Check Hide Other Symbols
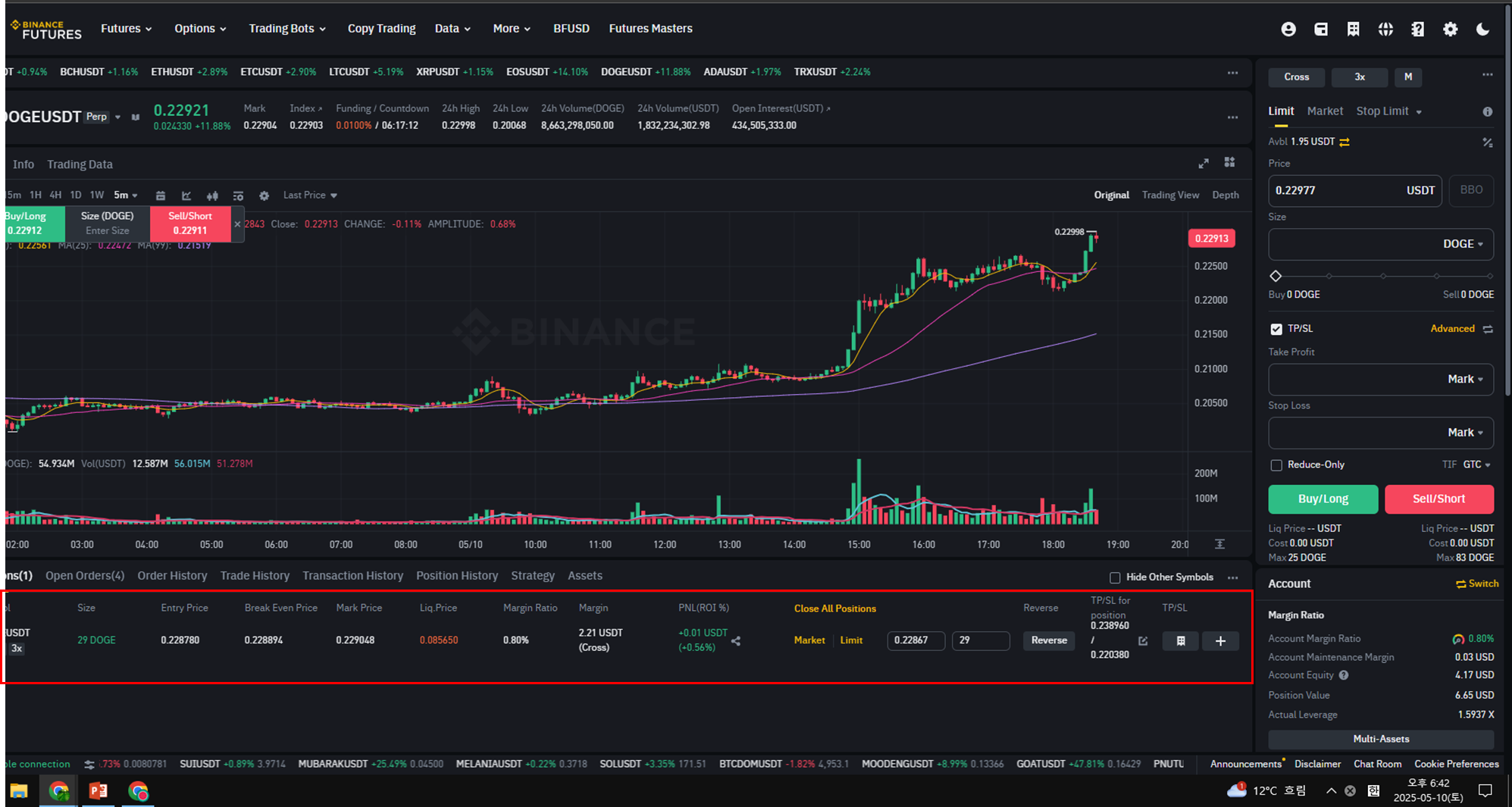This screenshot has width=1512, height=807. coord(1115,577)
